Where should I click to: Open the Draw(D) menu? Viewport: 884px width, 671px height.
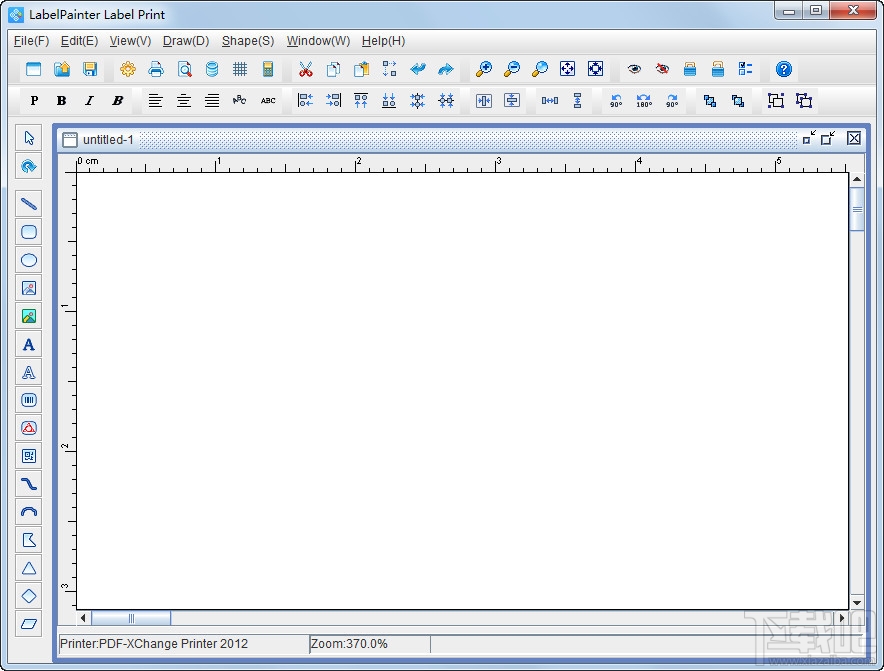pos(186,41)
